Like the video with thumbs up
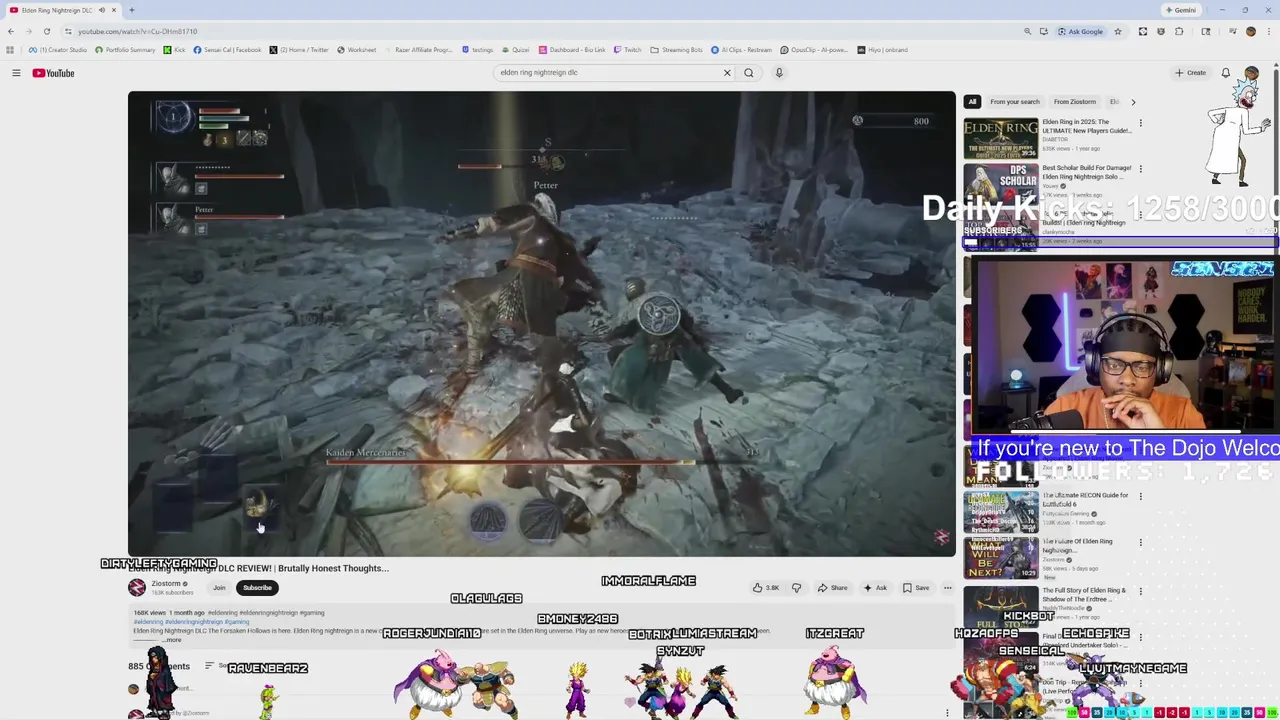The image size is (1280, 720). pos(766,588)
